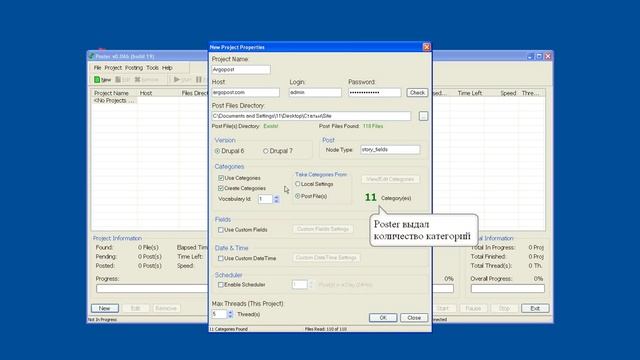Click the '110 Files' found text
This screenshot has width=640, height=360.
coord(373,126)
